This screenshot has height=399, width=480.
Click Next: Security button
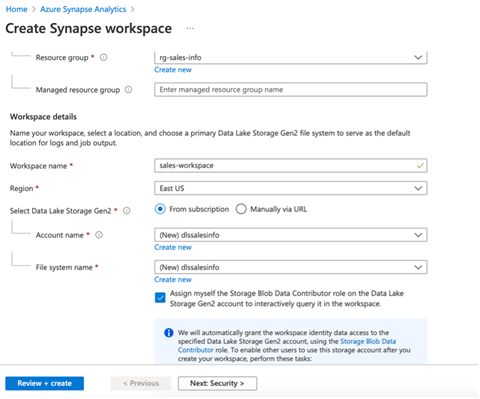(x=217, y=383)
